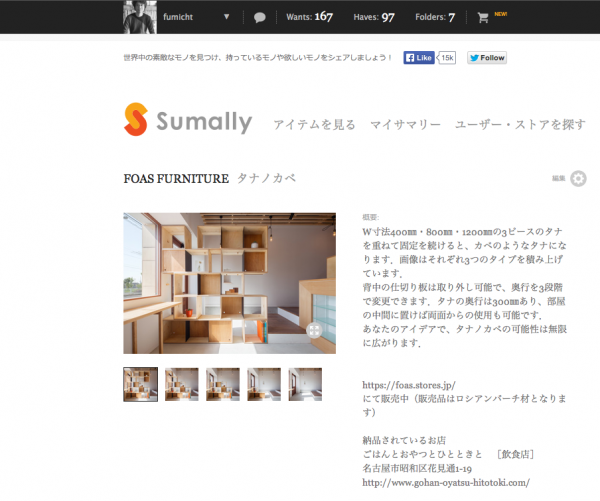This screenshot has width=600, height=501.
Task: Go to マイサマリー navigation tab
Action: pyautogui.click(x=405, y=124)
